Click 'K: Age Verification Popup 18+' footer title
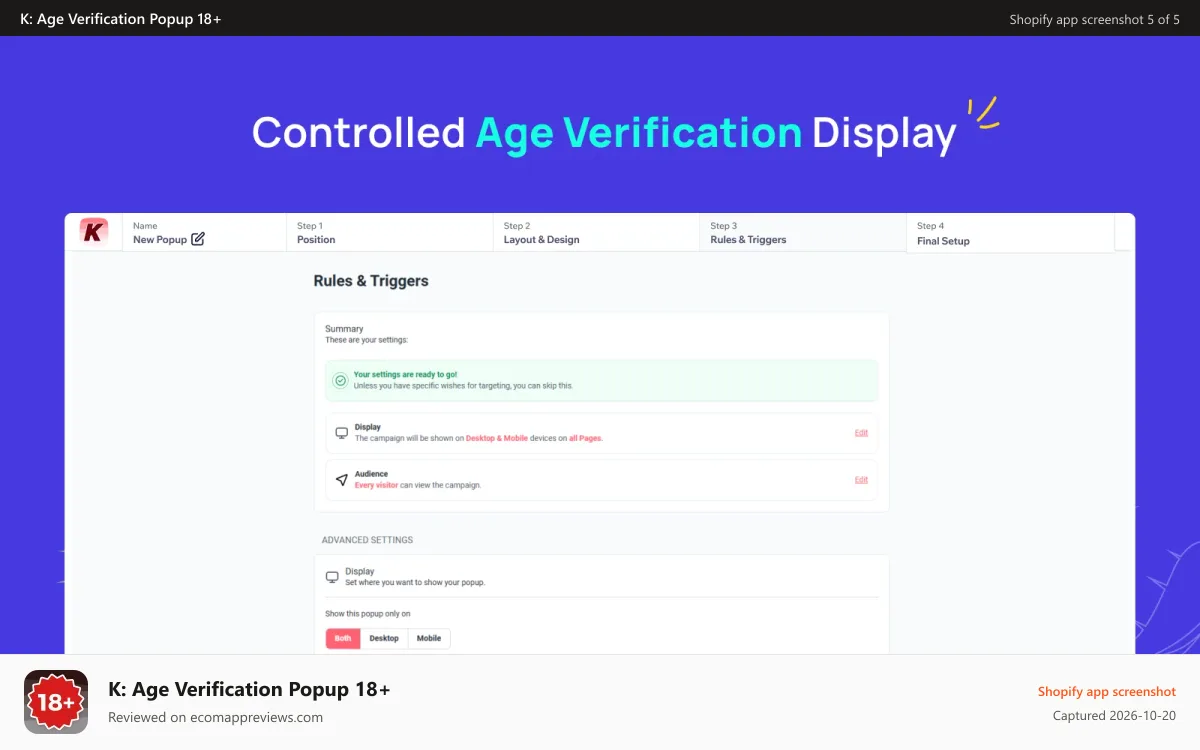 point(249,689)
